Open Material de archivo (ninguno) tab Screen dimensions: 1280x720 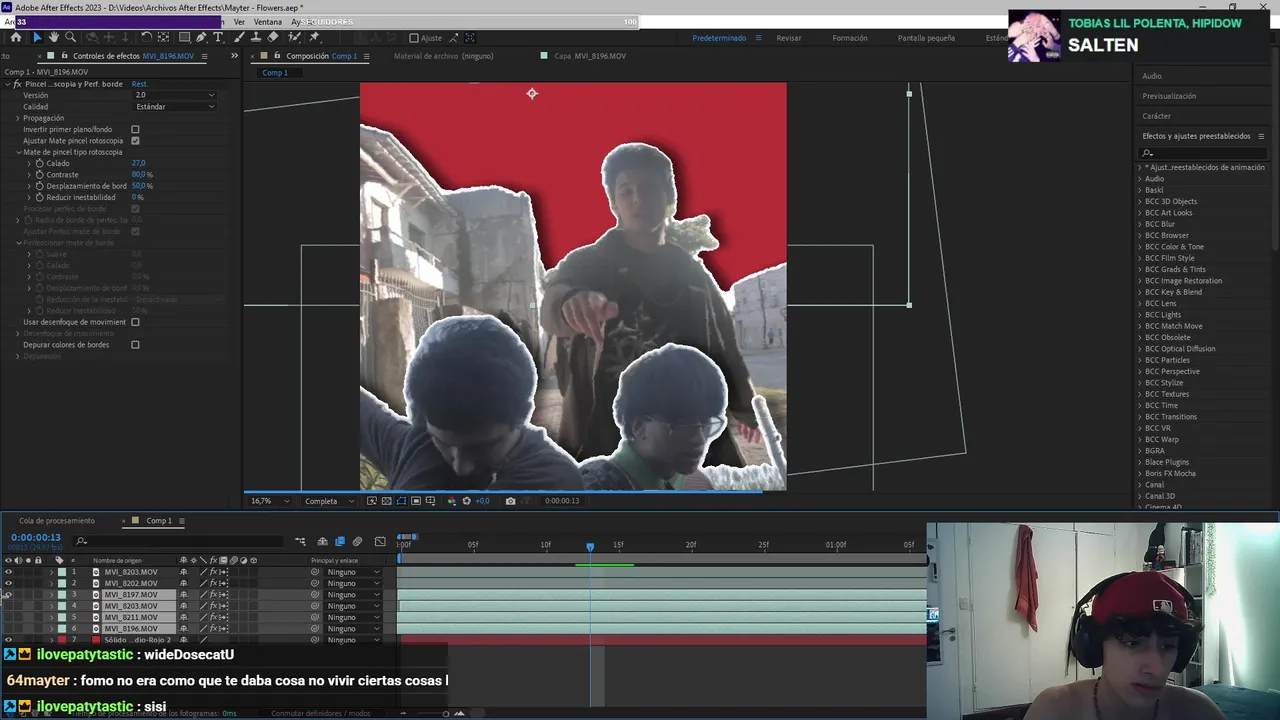(x=443, y=56)
